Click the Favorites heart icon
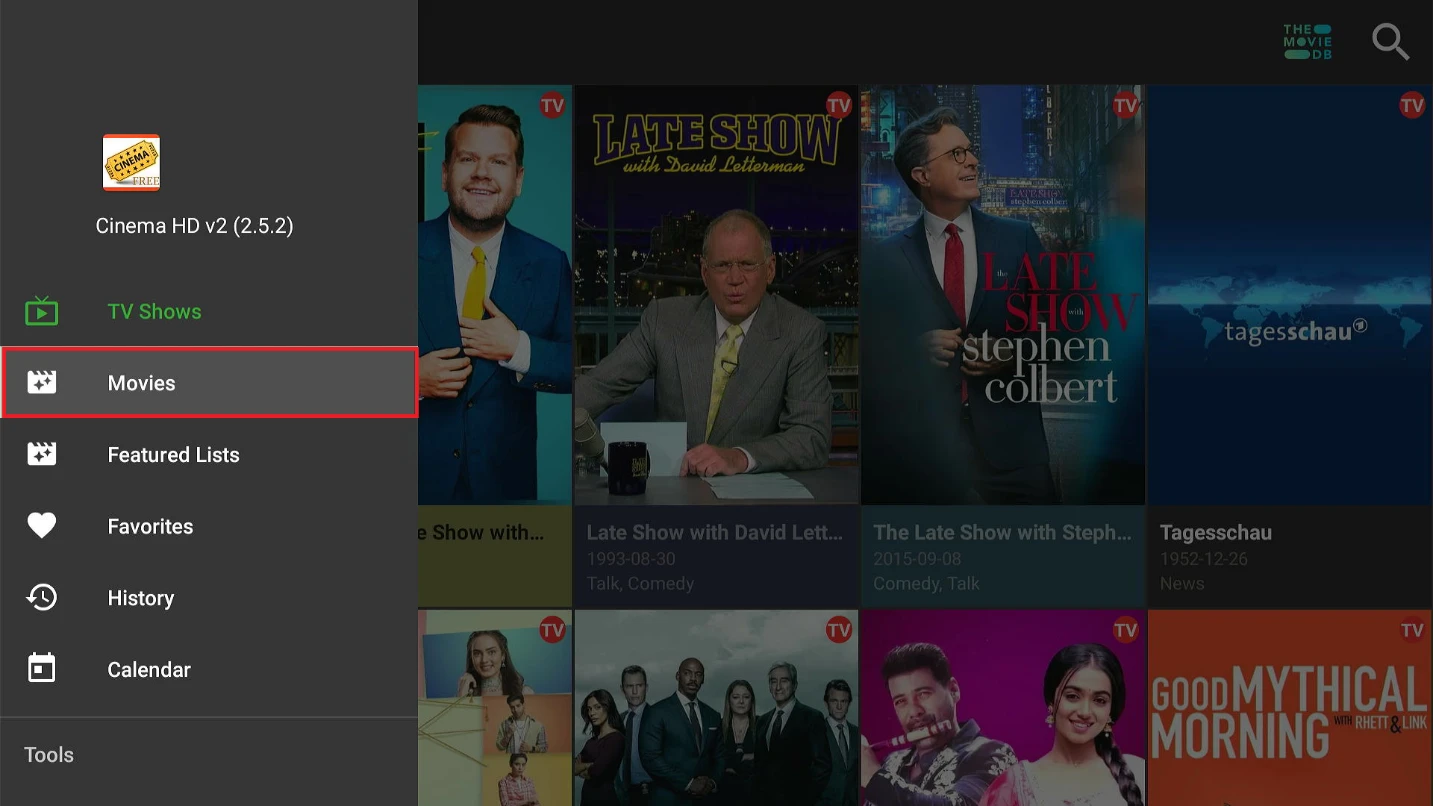 (x=42, y=526)
